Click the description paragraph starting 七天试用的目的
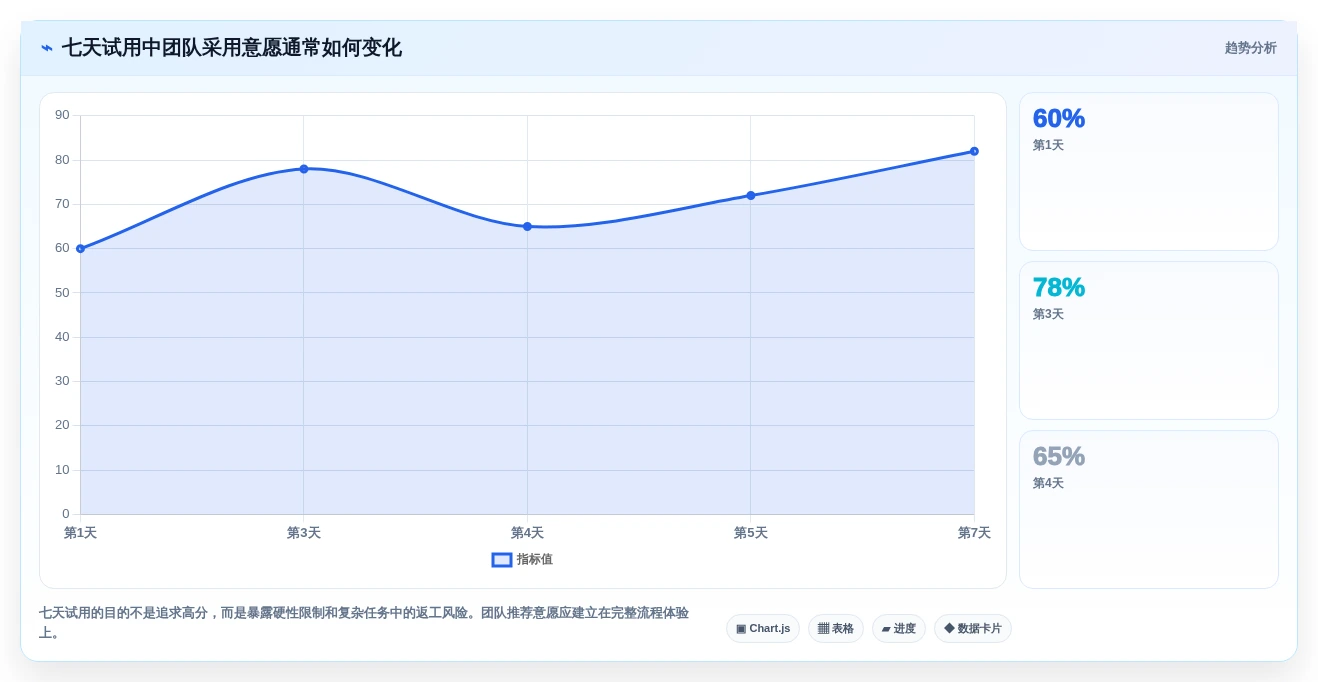1318x682 pixels. (x=364, y=623)
